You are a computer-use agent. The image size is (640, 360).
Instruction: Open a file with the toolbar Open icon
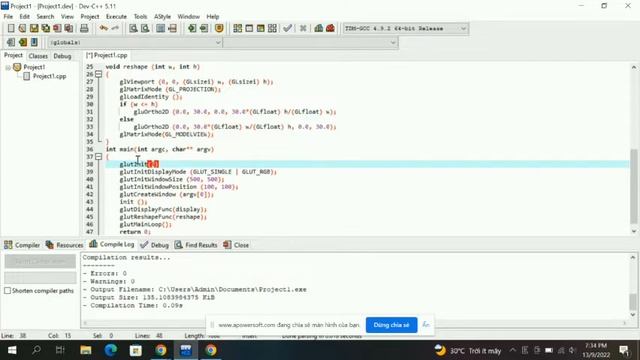22,28
